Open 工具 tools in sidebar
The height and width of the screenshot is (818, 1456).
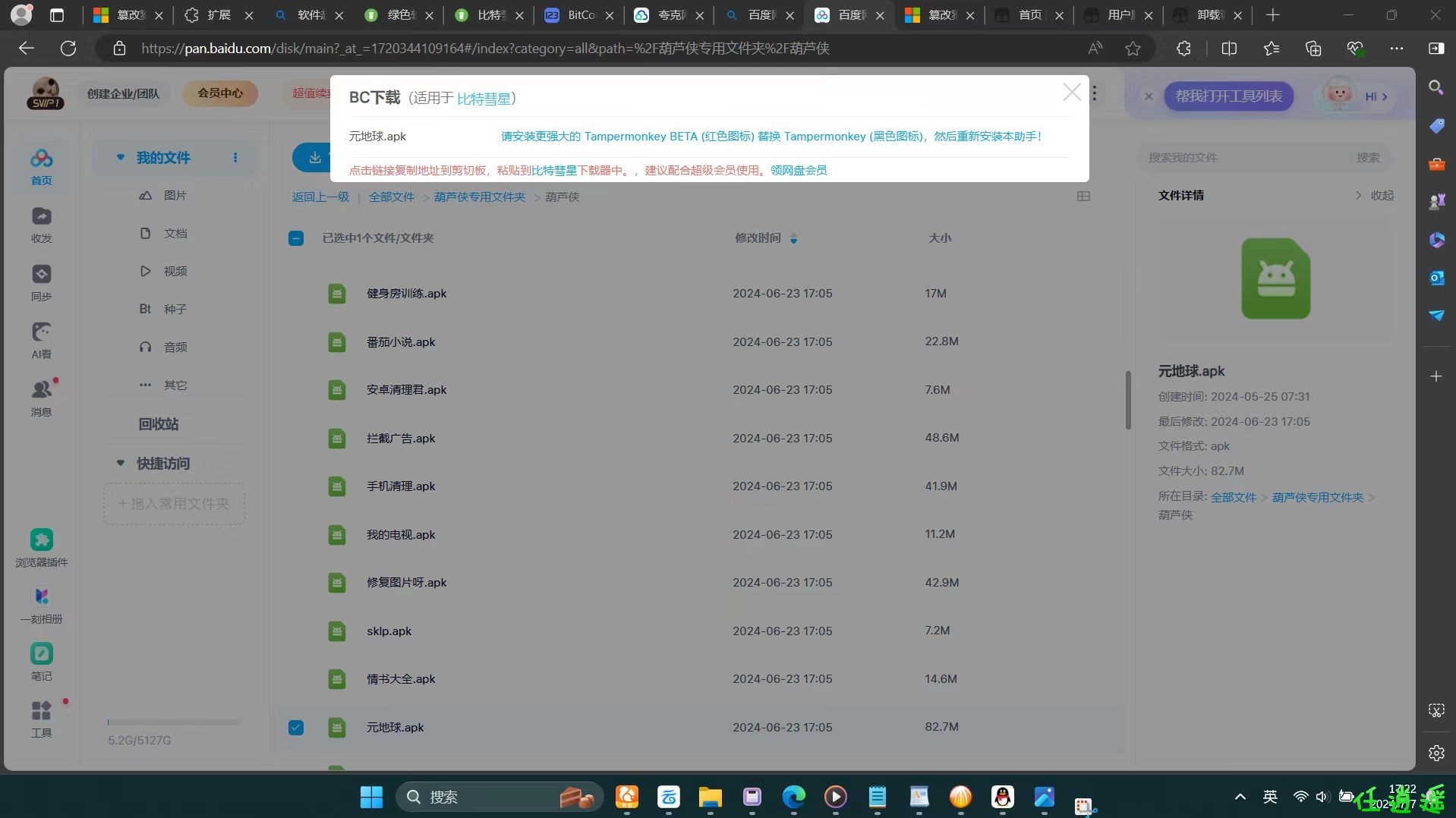(x=42, y=719)
